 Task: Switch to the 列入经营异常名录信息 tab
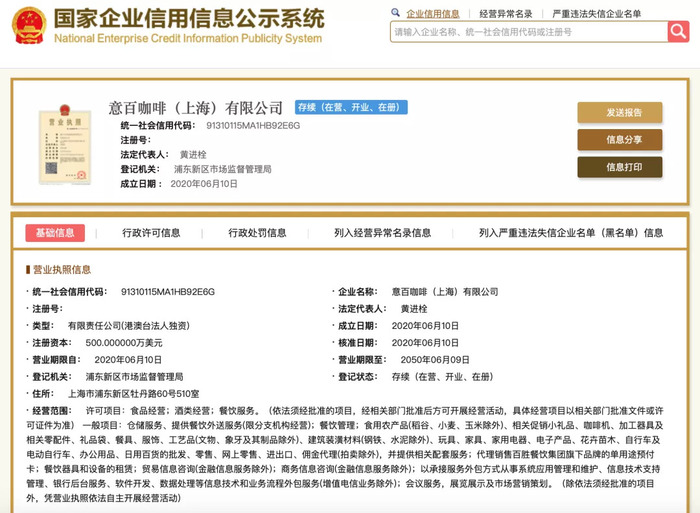[383, 233]
